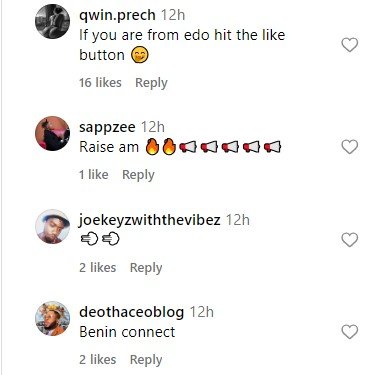Go to joekeyzwiththevibez profile via username

tap(149, 220)
